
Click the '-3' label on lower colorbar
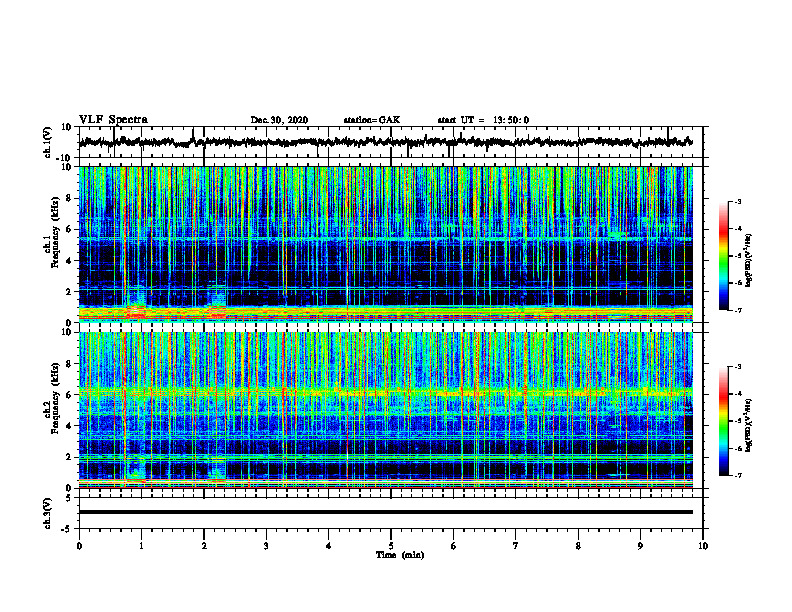[737, 367]
